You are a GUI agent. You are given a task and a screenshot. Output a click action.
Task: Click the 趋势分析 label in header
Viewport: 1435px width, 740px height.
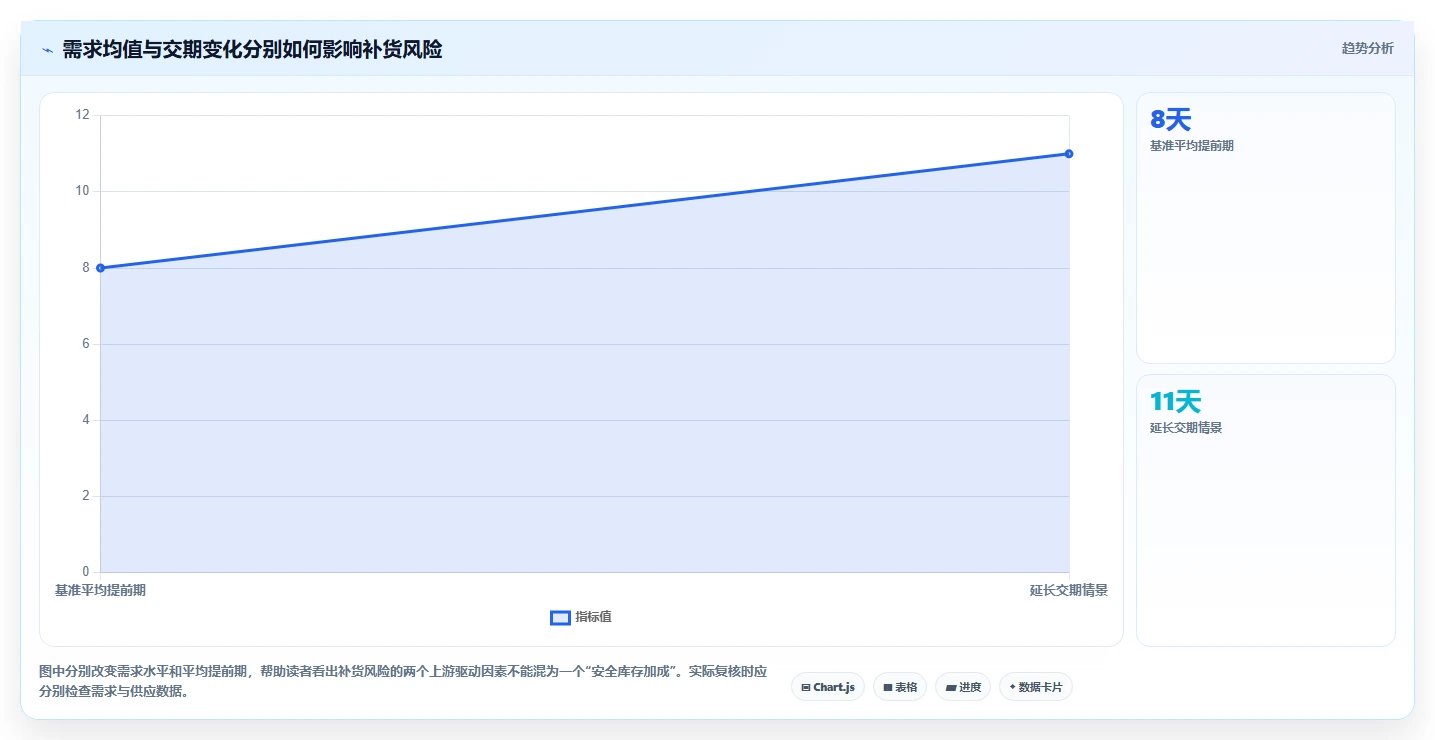pos(1367,48)
